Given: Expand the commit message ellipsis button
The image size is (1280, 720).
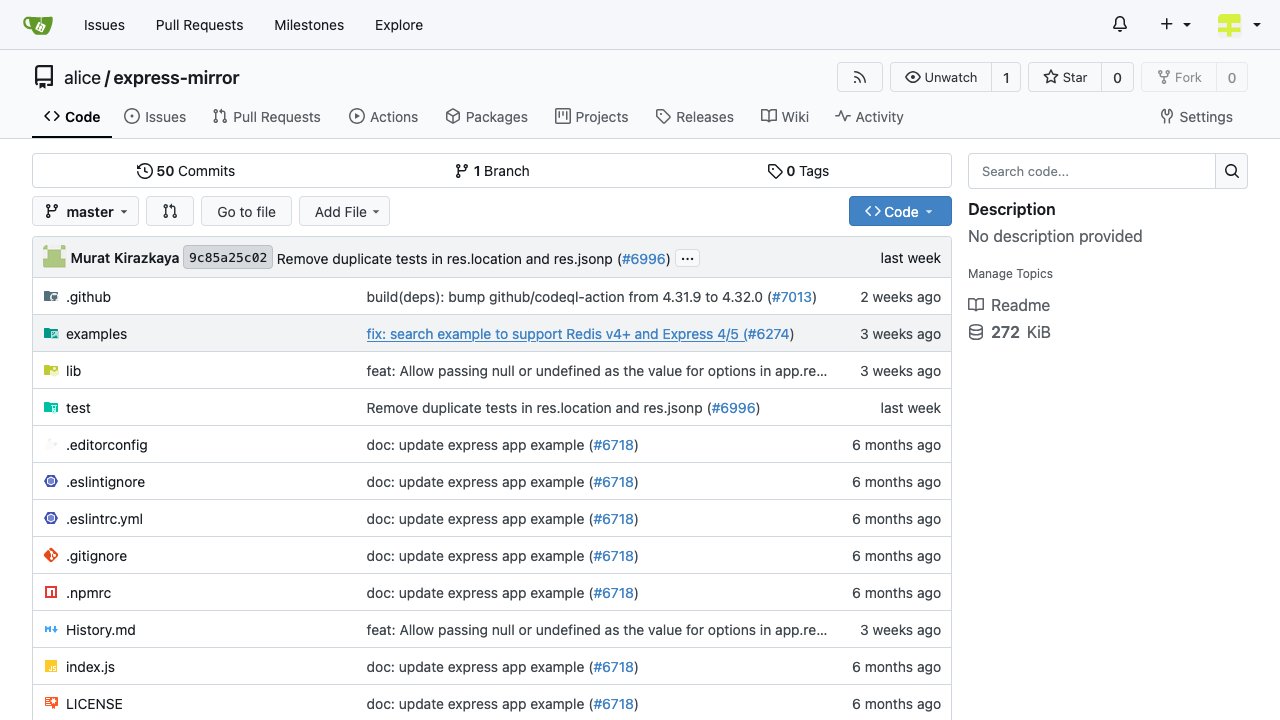Looking at the screenshot, I should 687,258.
